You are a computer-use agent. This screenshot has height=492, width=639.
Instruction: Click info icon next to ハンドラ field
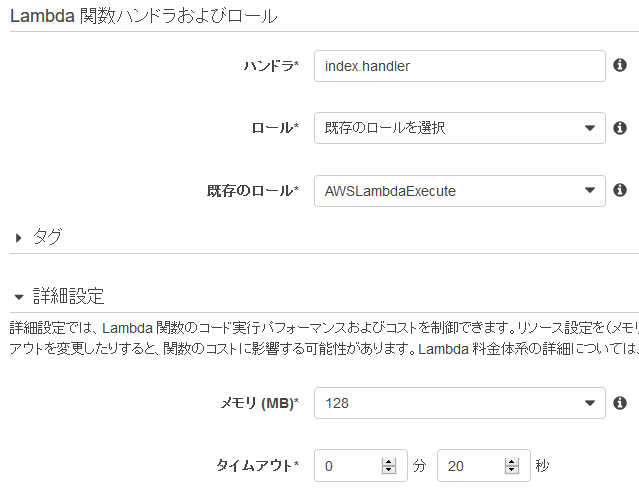[x=619, y=66]
